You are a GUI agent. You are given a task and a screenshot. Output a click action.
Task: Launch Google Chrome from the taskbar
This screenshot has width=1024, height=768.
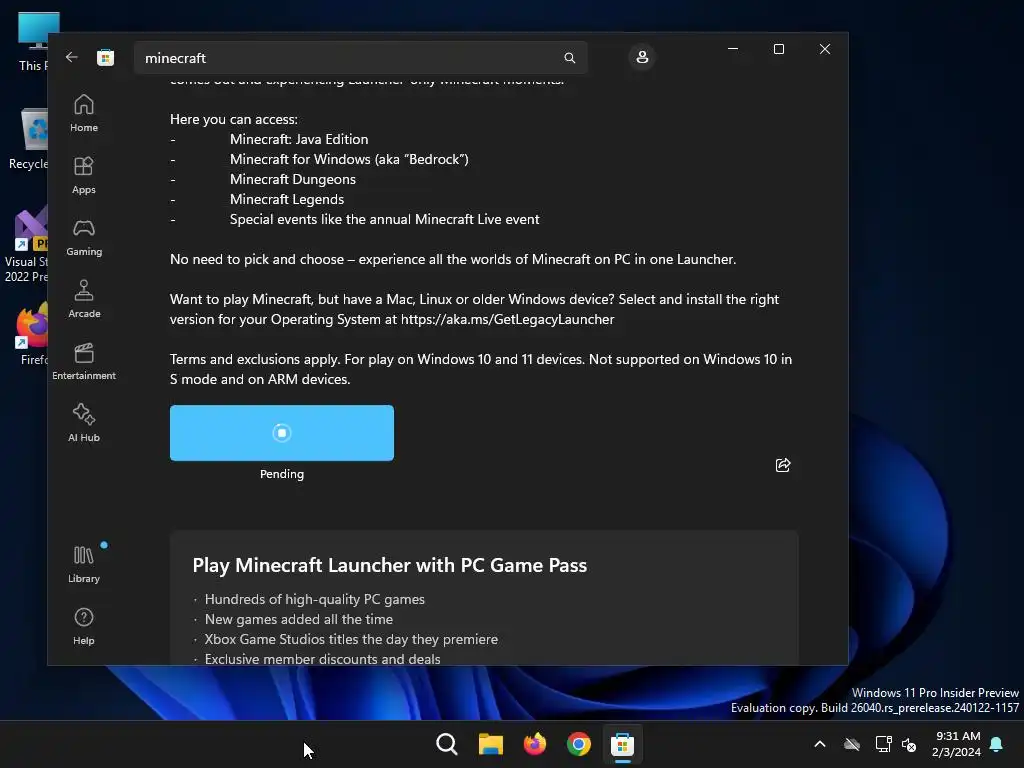579,744
